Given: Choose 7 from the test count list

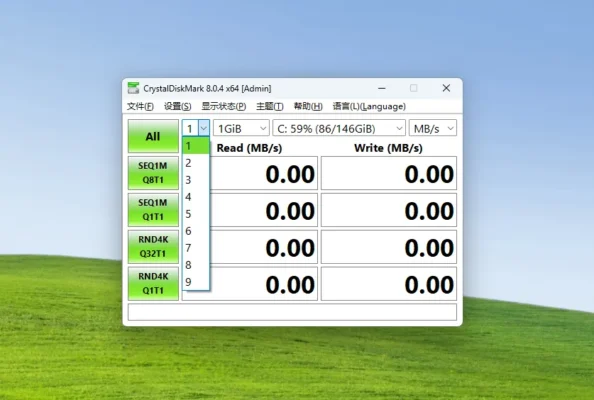Looking at the screenshot, I should 195,248.
